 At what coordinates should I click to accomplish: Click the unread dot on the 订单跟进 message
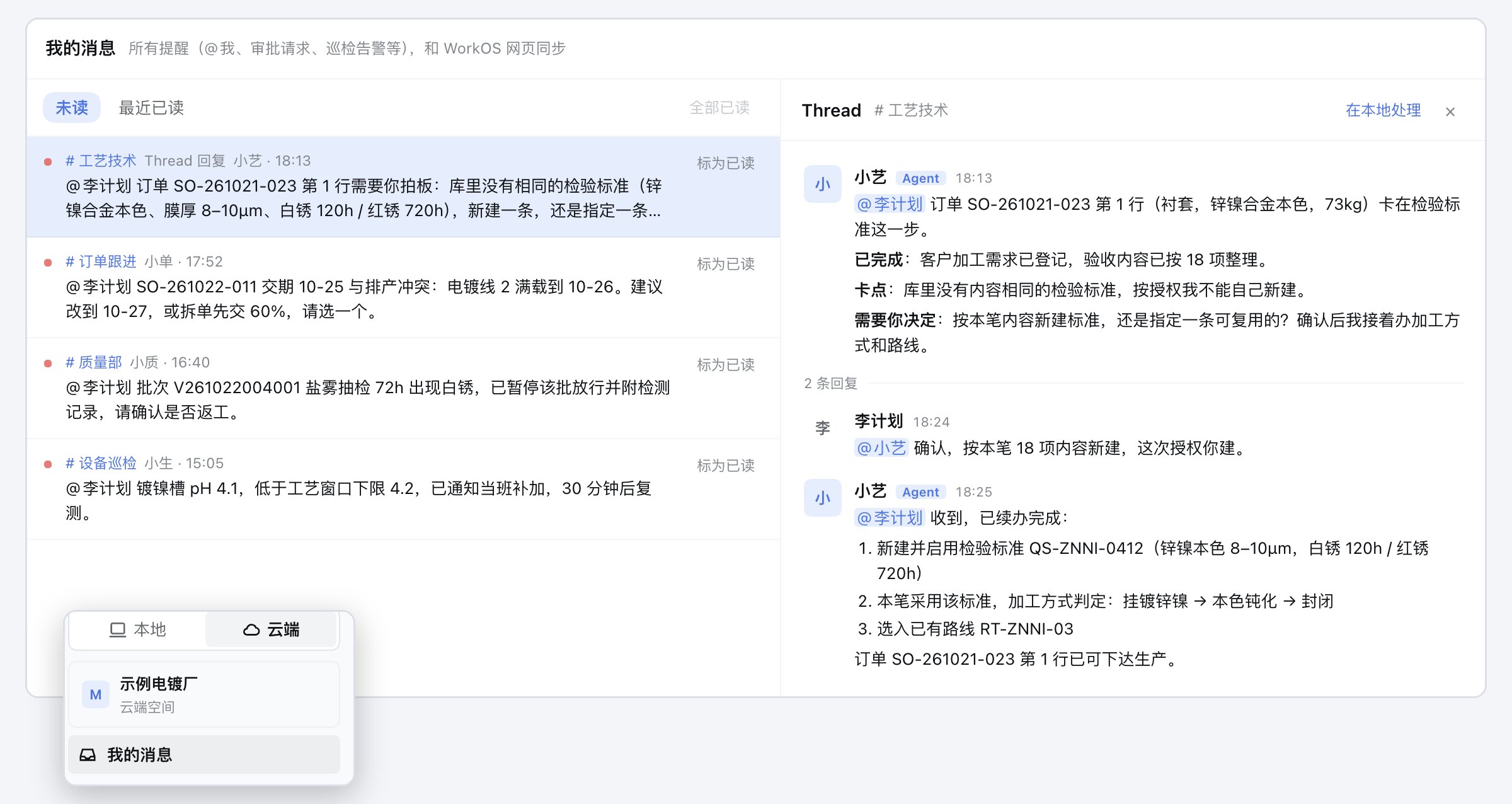48,263
